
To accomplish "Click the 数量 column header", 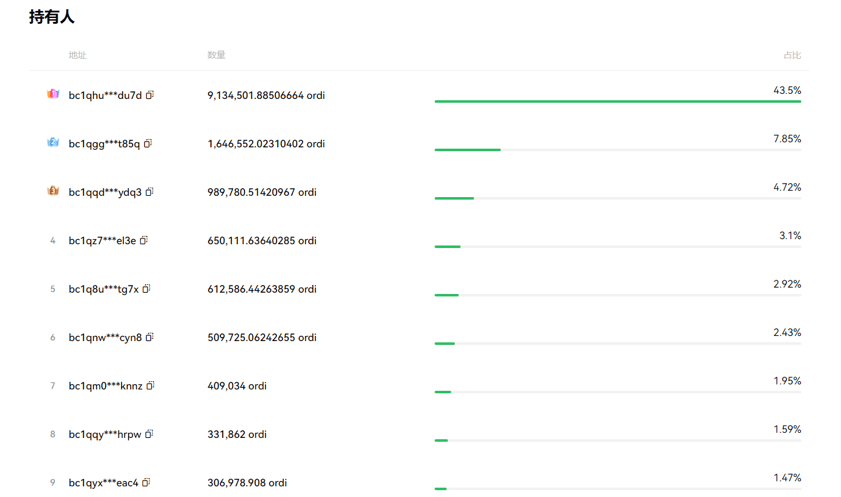I will point(216,55).
